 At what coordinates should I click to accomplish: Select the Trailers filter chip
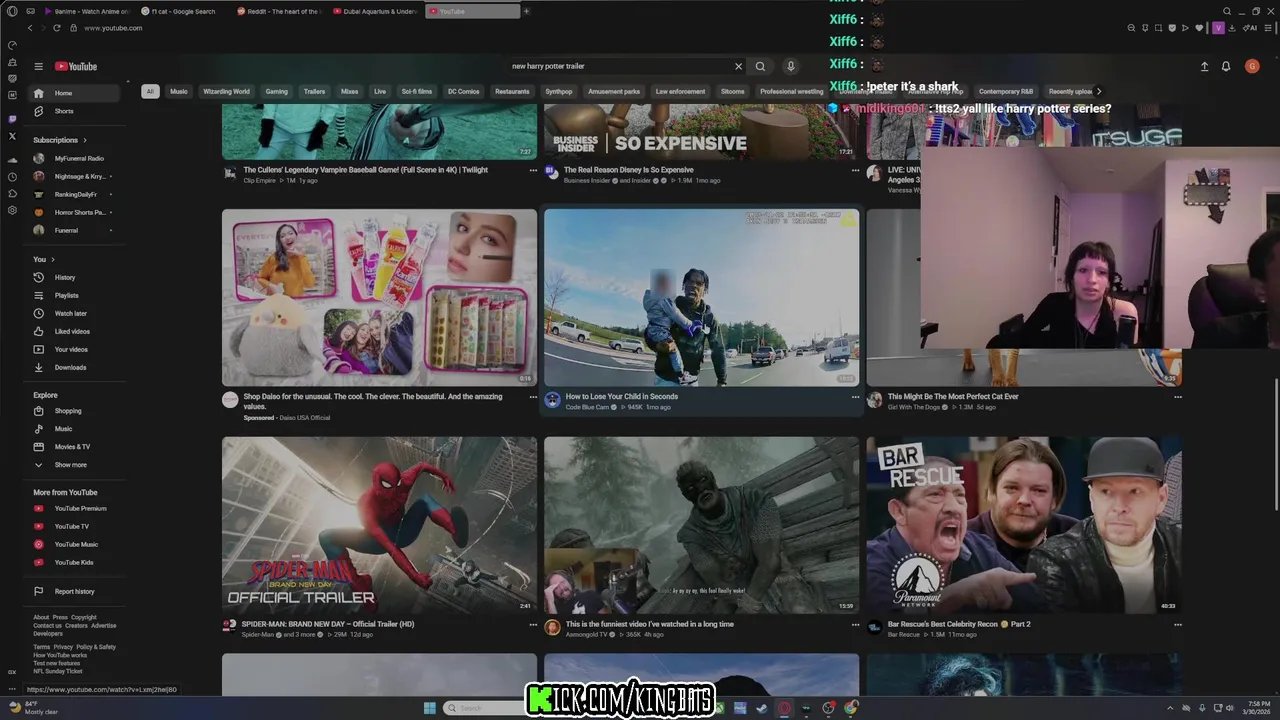(314, 91)
